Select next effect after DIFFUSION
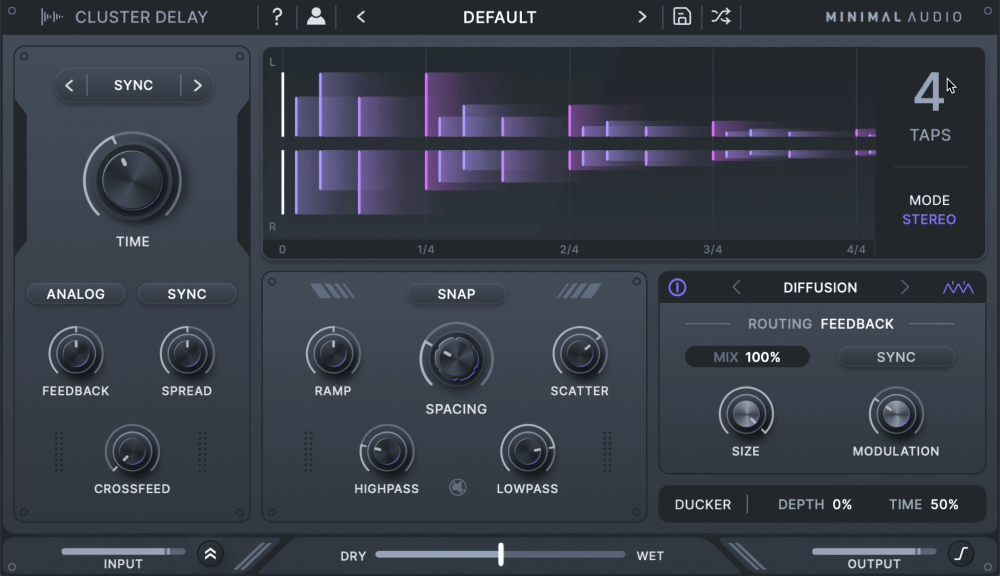The width and height of the screenshot is (1000, 576). (x=904, y=288)
